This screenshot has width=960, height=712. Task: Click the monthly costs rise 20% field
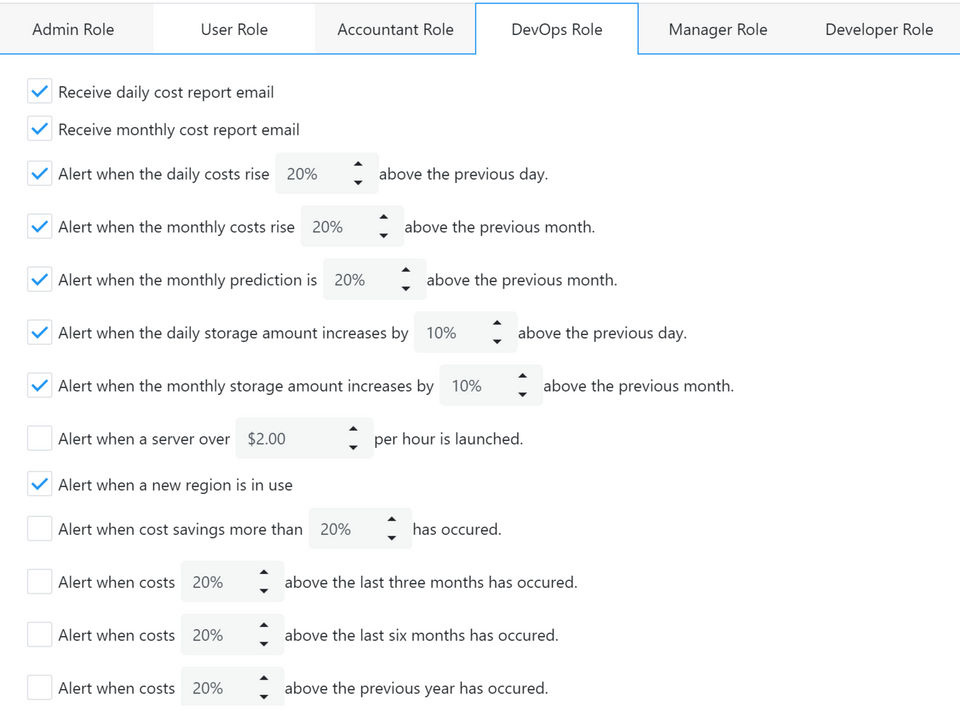pyautogui.click(x=351, y=227)
